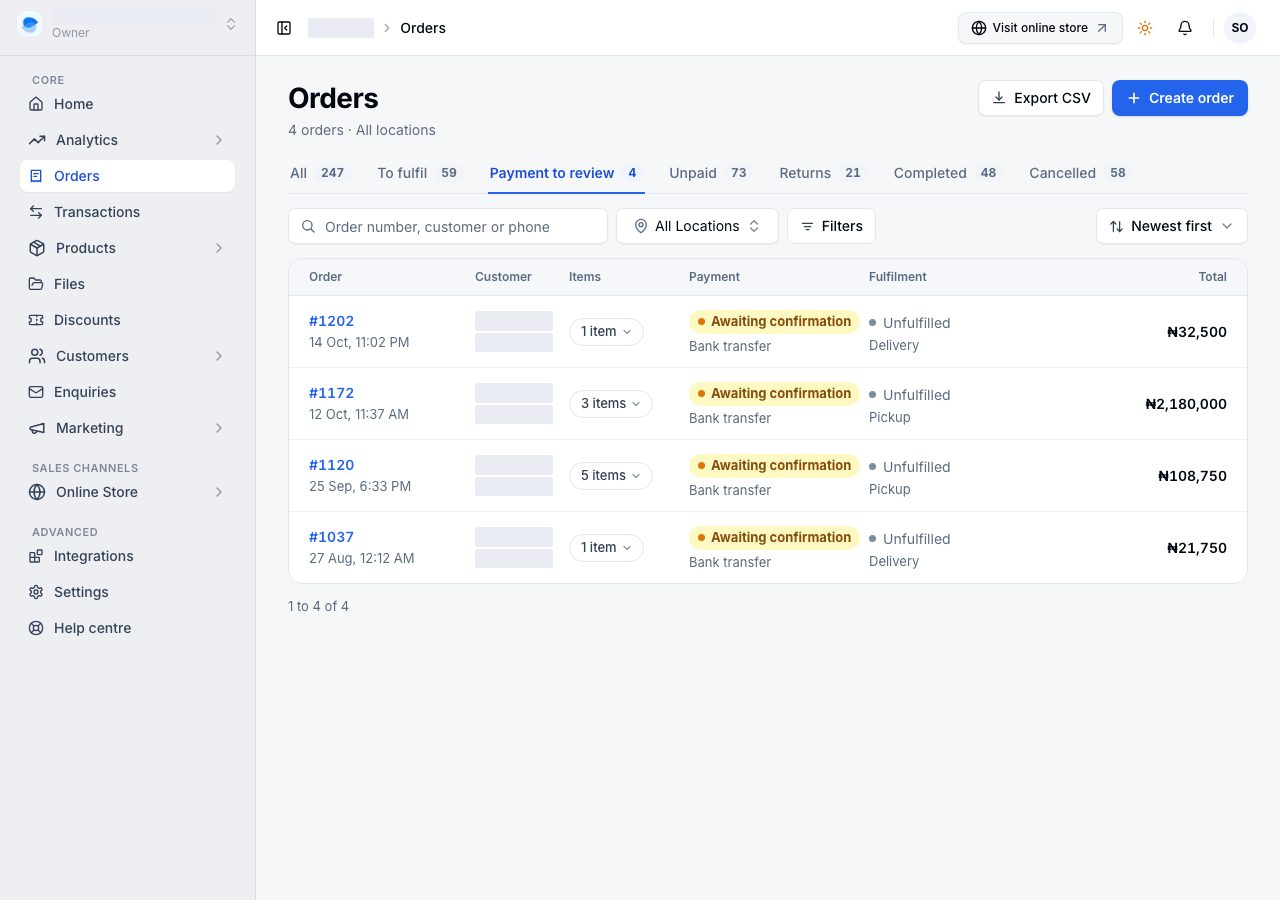Switch to the Completed tab
Viewport: 1280px width, 900px height.
pyautogui.click(x=945, y=173)
